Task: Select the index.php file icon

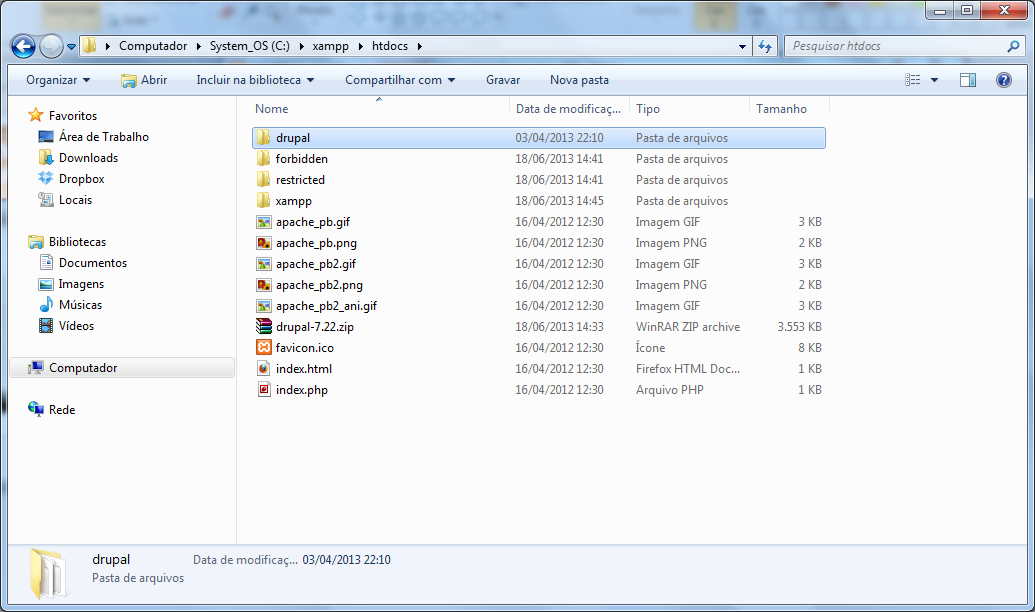Action: (x=263, y=390)
